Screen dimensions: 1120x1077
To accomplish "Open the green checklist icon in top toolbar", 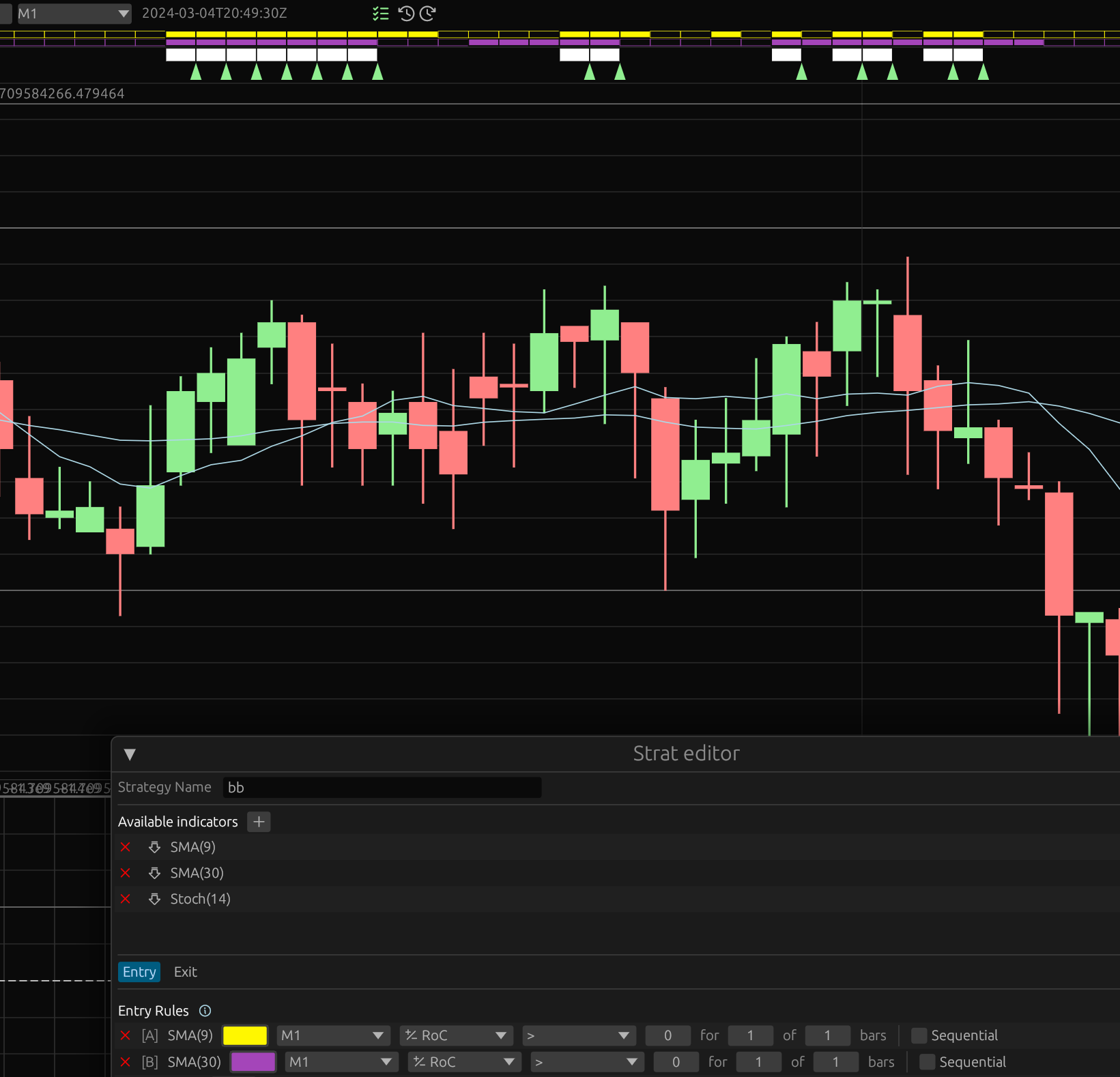I will click(x=380, y=14).
